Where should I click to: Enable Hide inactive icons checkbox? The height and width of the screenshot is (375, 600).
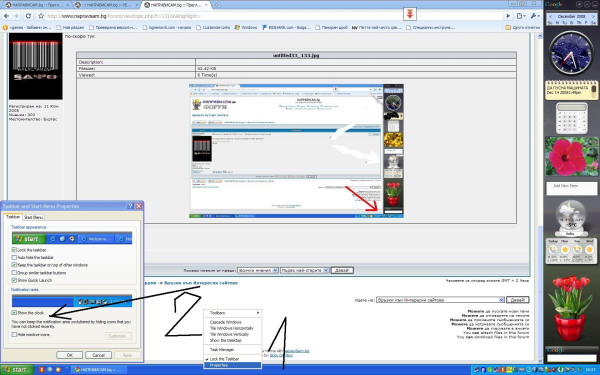coord(14,335)
